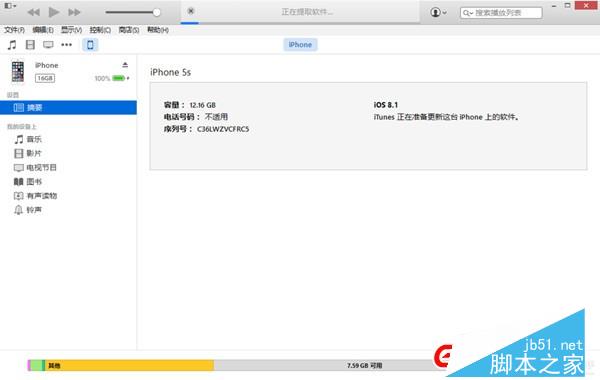Eject the iPhone with eject icon
The image size is (600, 380).
(125, 65)
